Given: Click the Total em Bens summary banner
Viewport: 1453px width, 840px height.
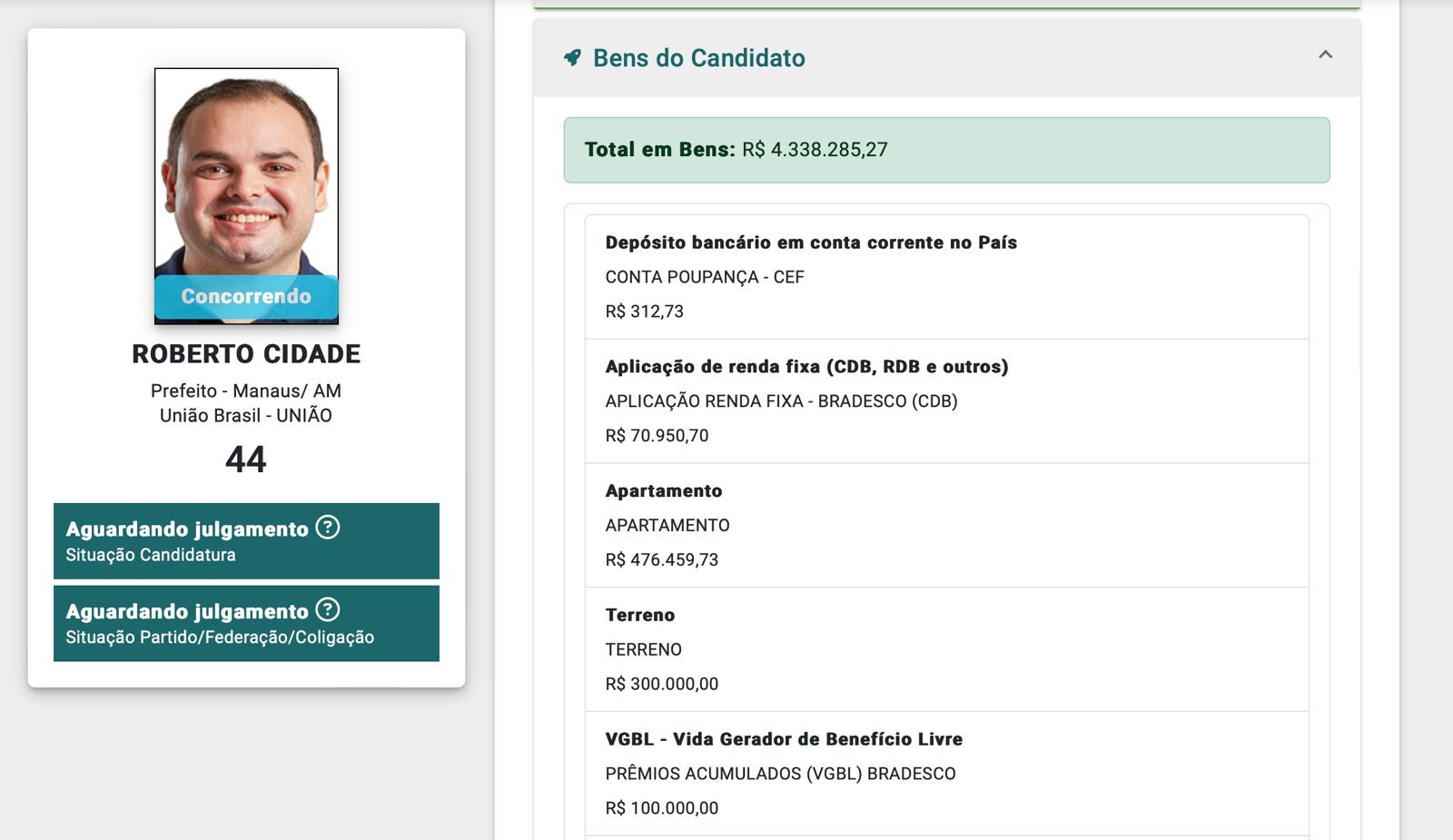Looking at the screenshot, I should [946, 150].
